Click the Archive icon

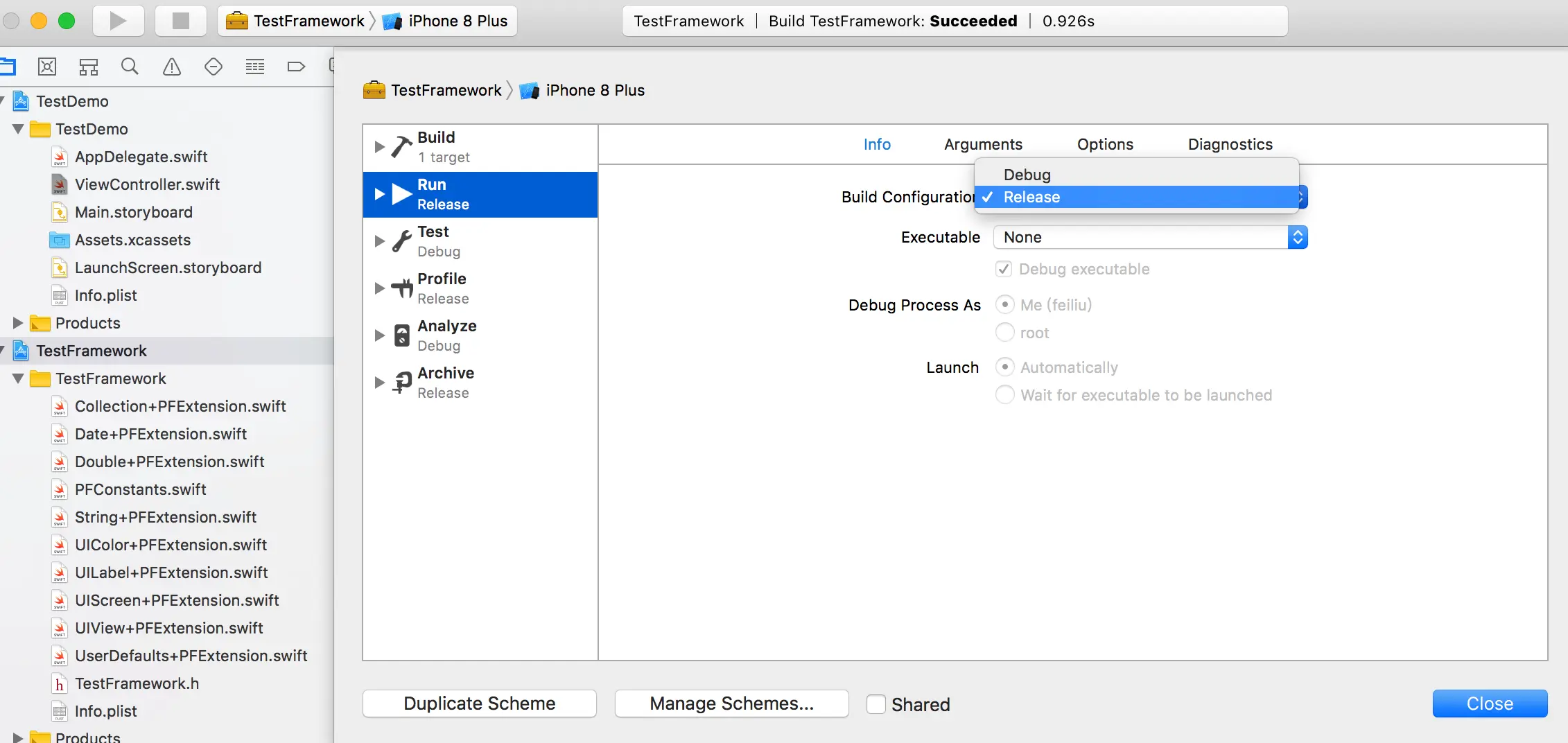402,383
